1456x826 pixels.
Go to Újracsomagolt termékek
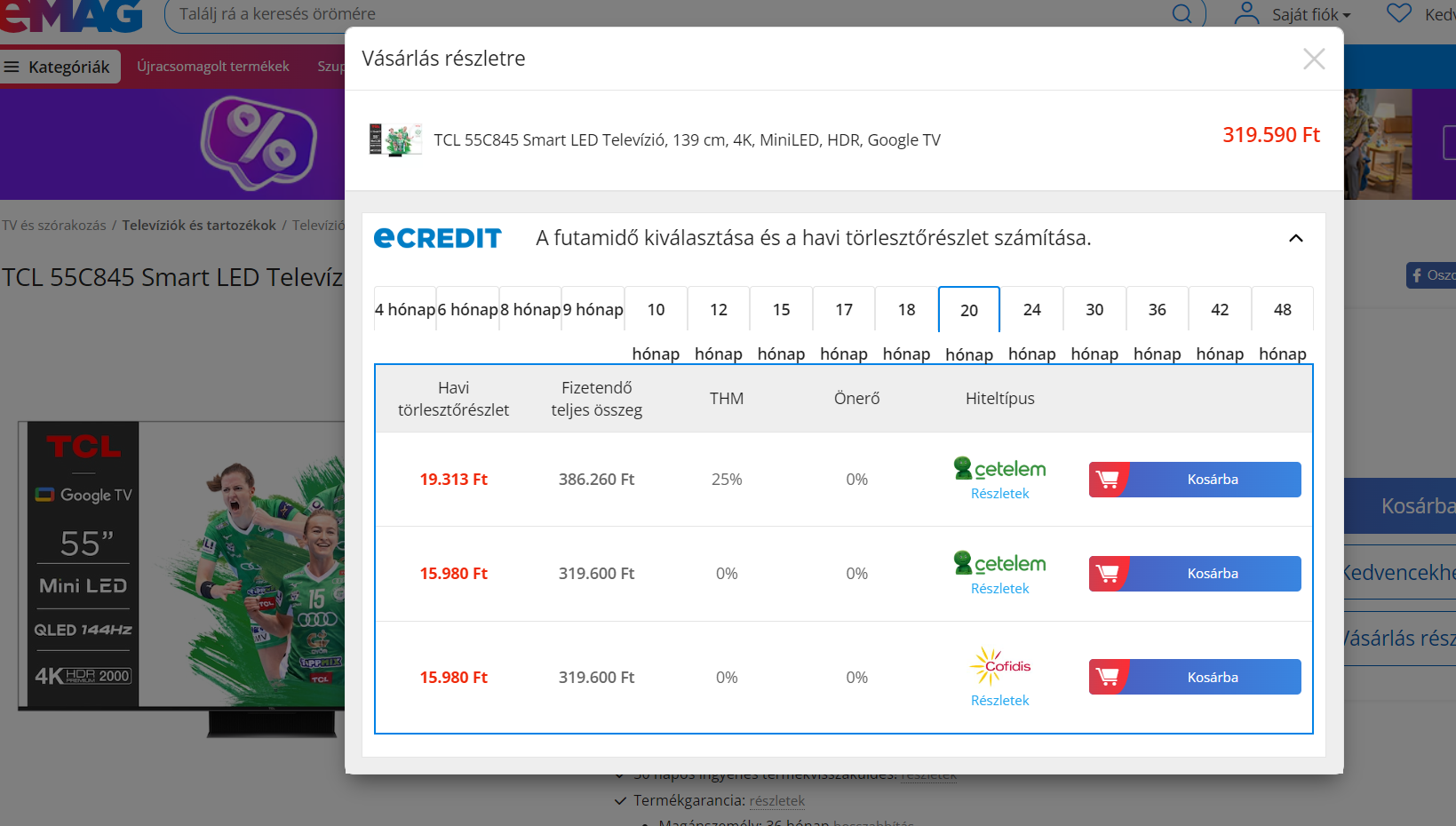coord(213,67)
